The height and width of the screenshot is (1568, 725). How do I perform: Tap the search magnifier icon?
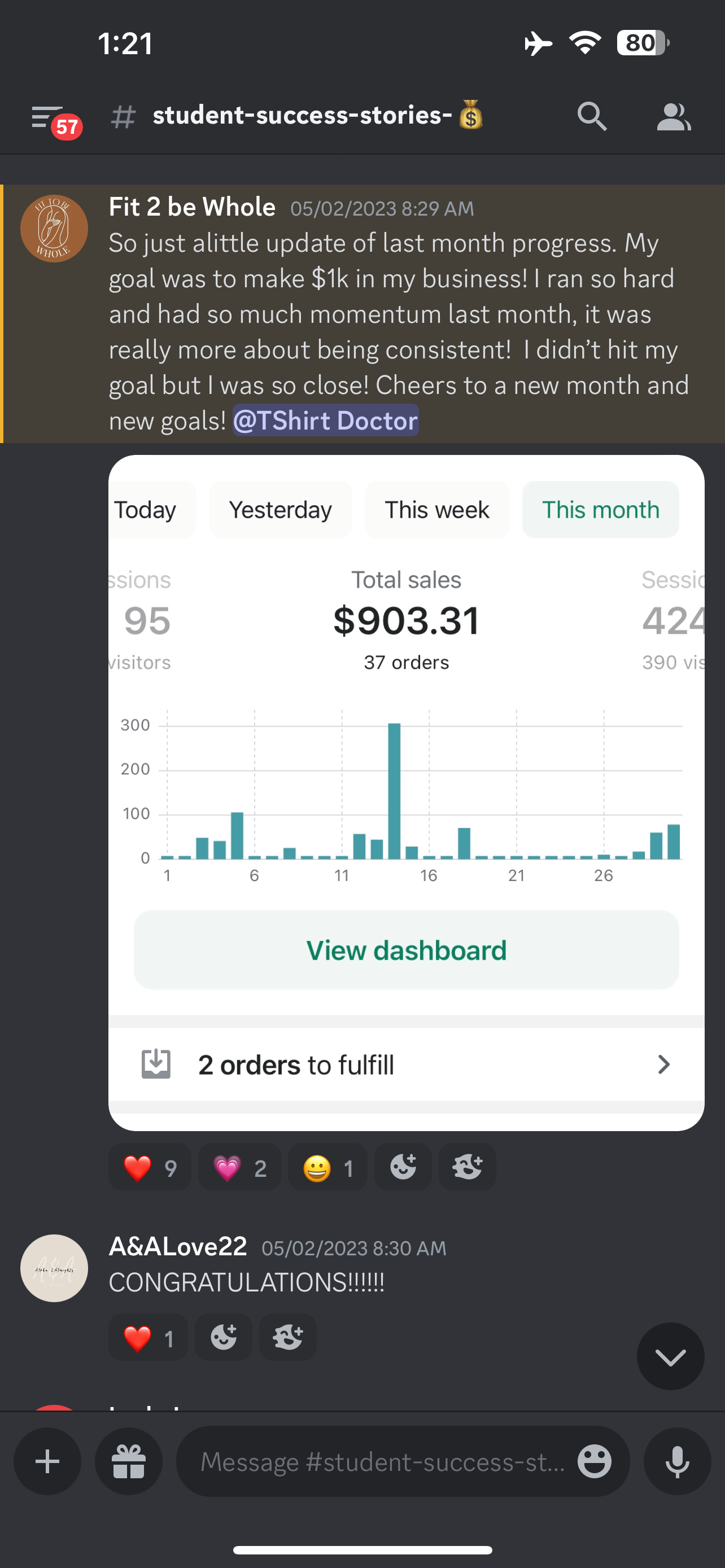point(592,116)
